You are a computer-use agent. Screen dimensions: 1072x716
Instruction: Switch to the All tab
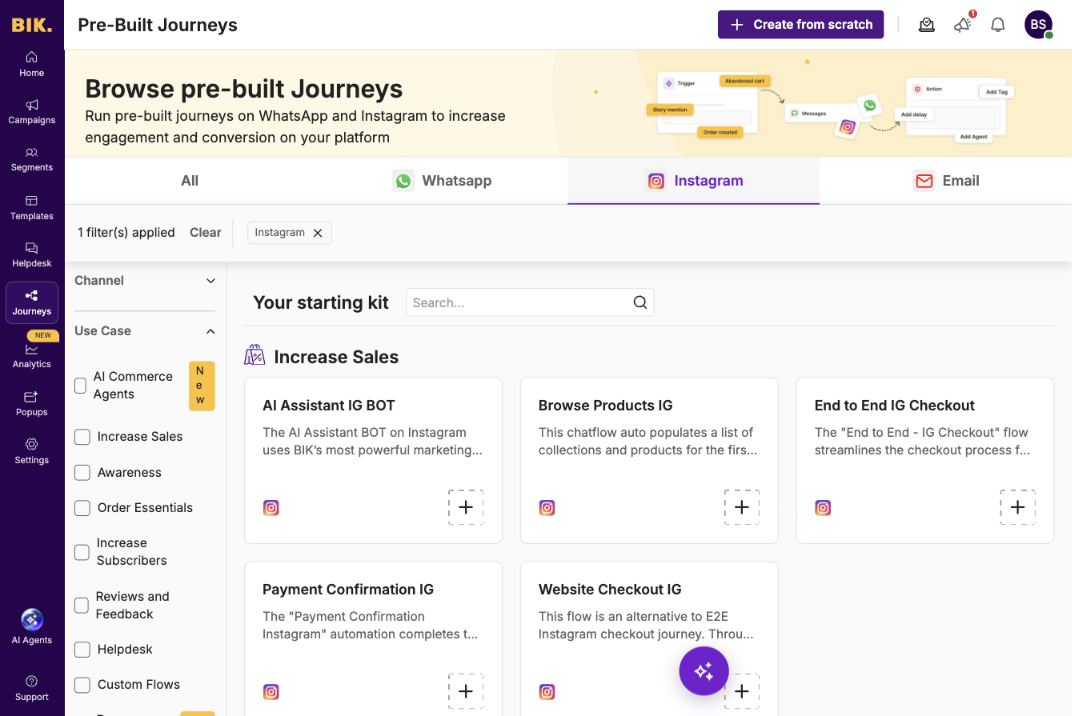pos(189,181)
